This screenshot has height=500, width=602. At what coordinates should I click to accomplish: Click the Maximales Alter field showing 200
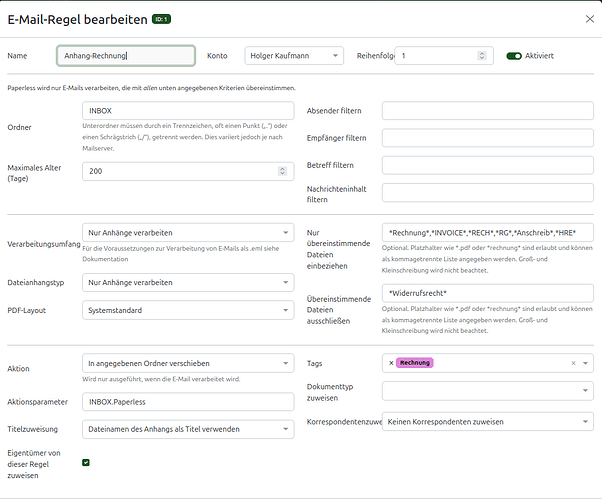[x=188, y=171]
